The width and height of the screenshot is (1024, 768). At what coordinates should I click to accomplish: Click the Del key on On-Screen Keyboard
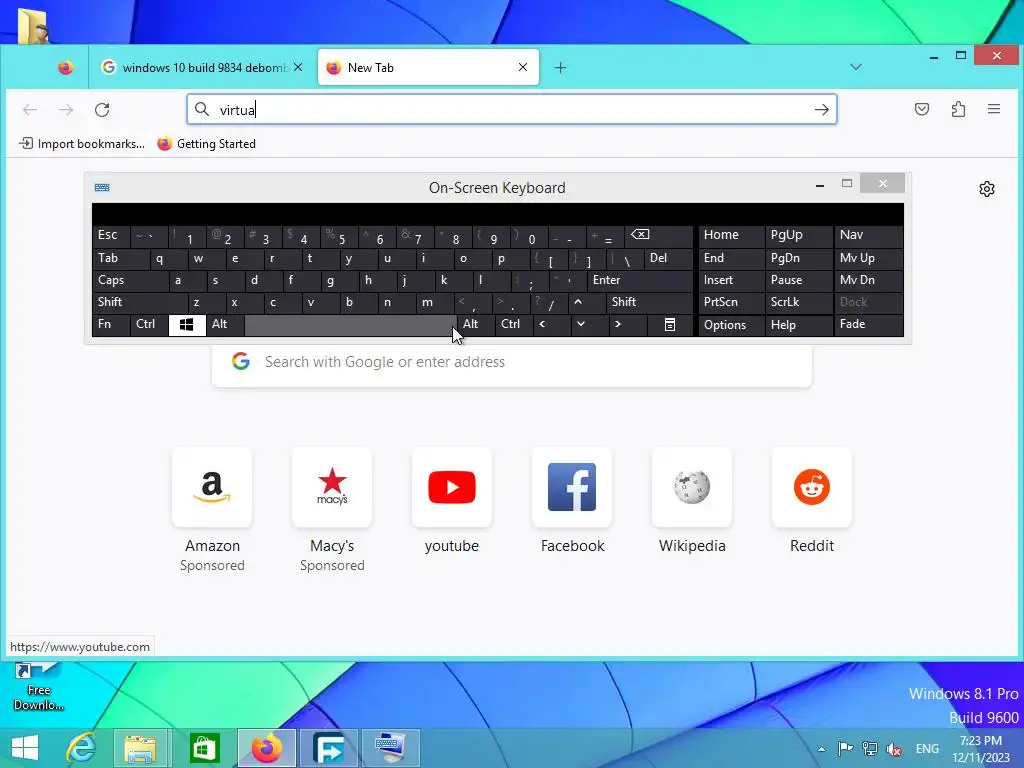[668, 259]
